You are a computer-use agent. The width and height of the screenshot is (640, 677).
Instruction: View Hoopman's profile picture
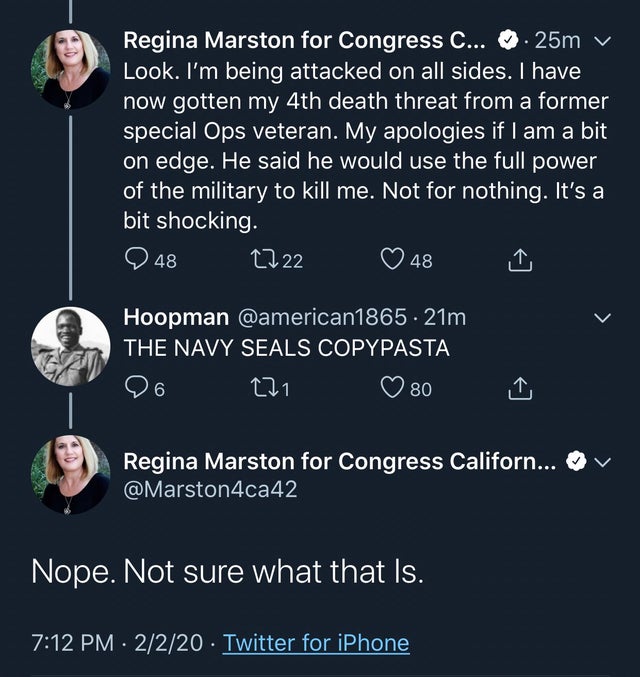click(x=70, y=346)
